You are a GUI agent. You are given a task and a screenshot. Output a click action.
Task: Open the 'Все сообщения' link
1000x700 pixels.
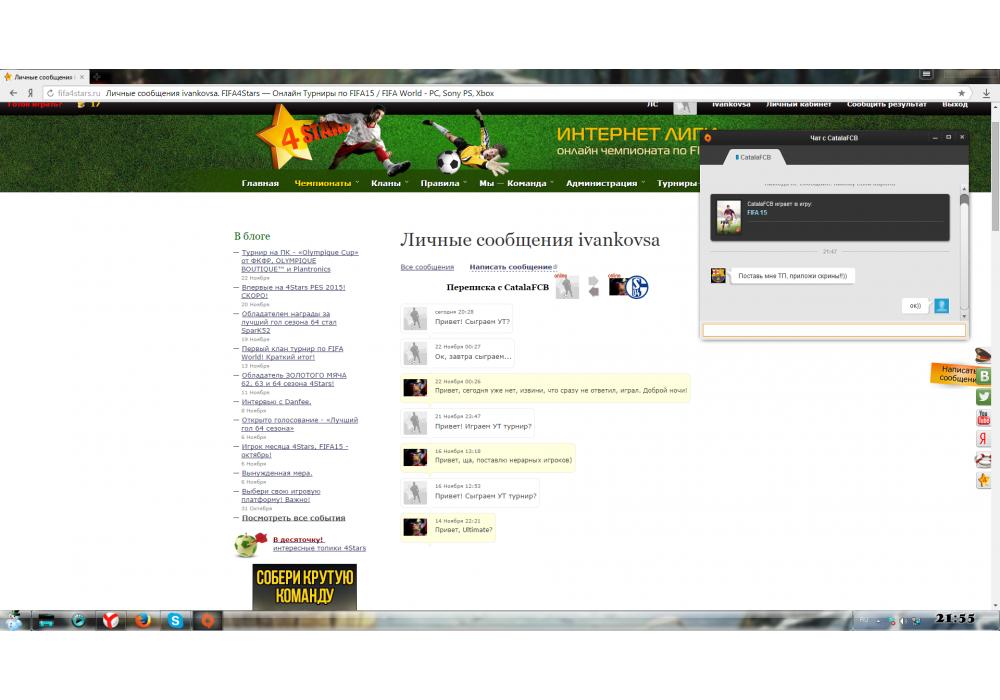(427, 267)
